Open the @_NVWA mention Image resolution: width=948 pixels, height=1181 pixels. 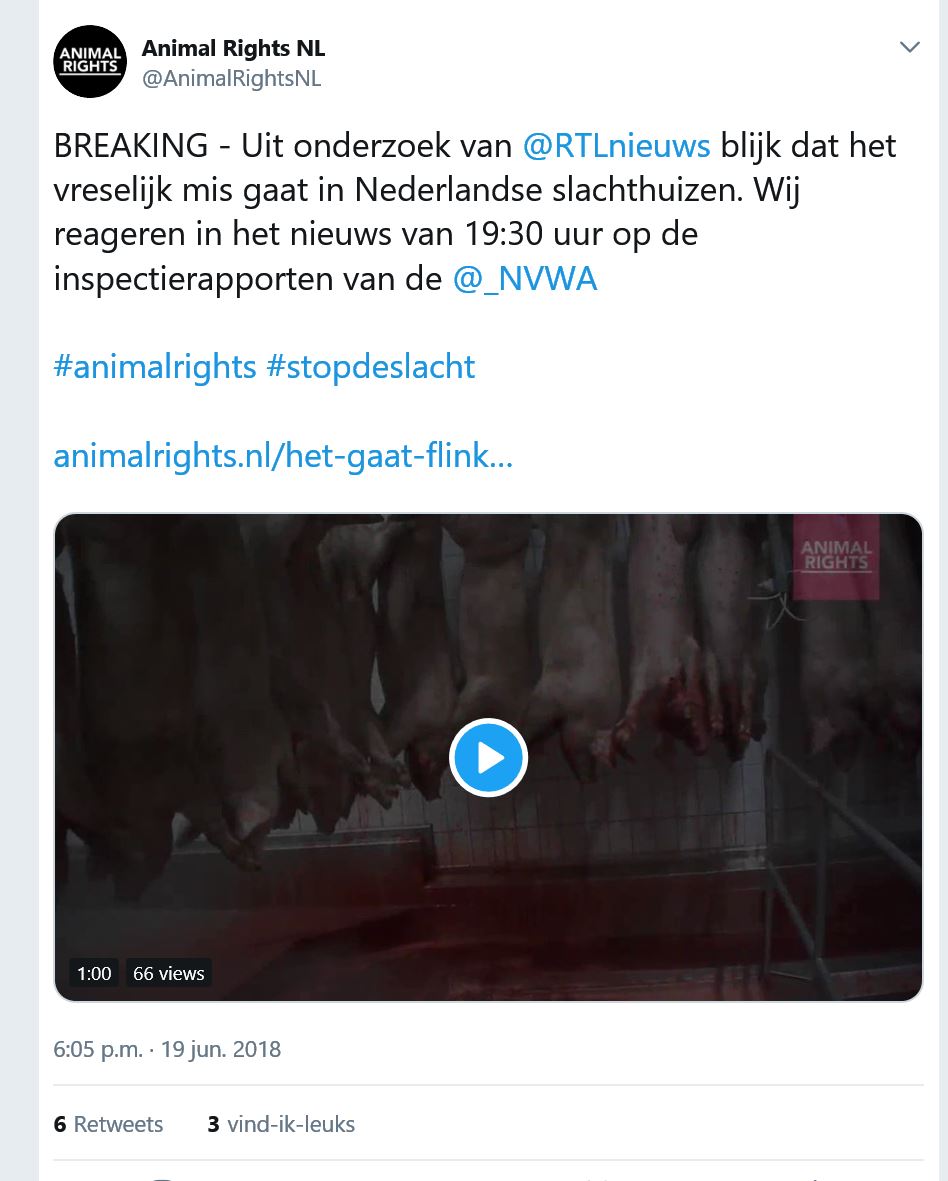[525, 279]
